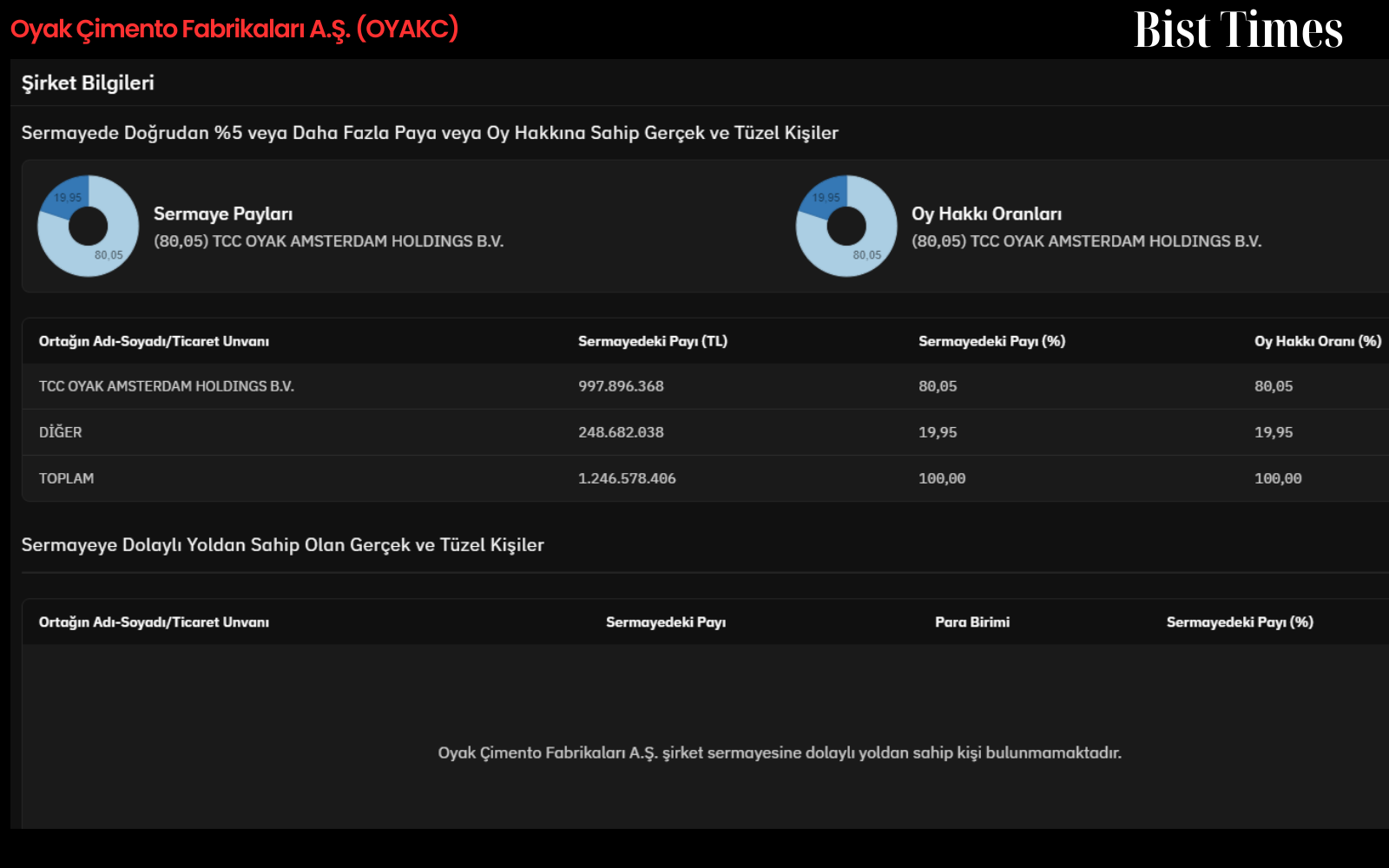
Task: Click 19,95 in Sermayedeki Payı (%) column
Action: click(938, 432)
